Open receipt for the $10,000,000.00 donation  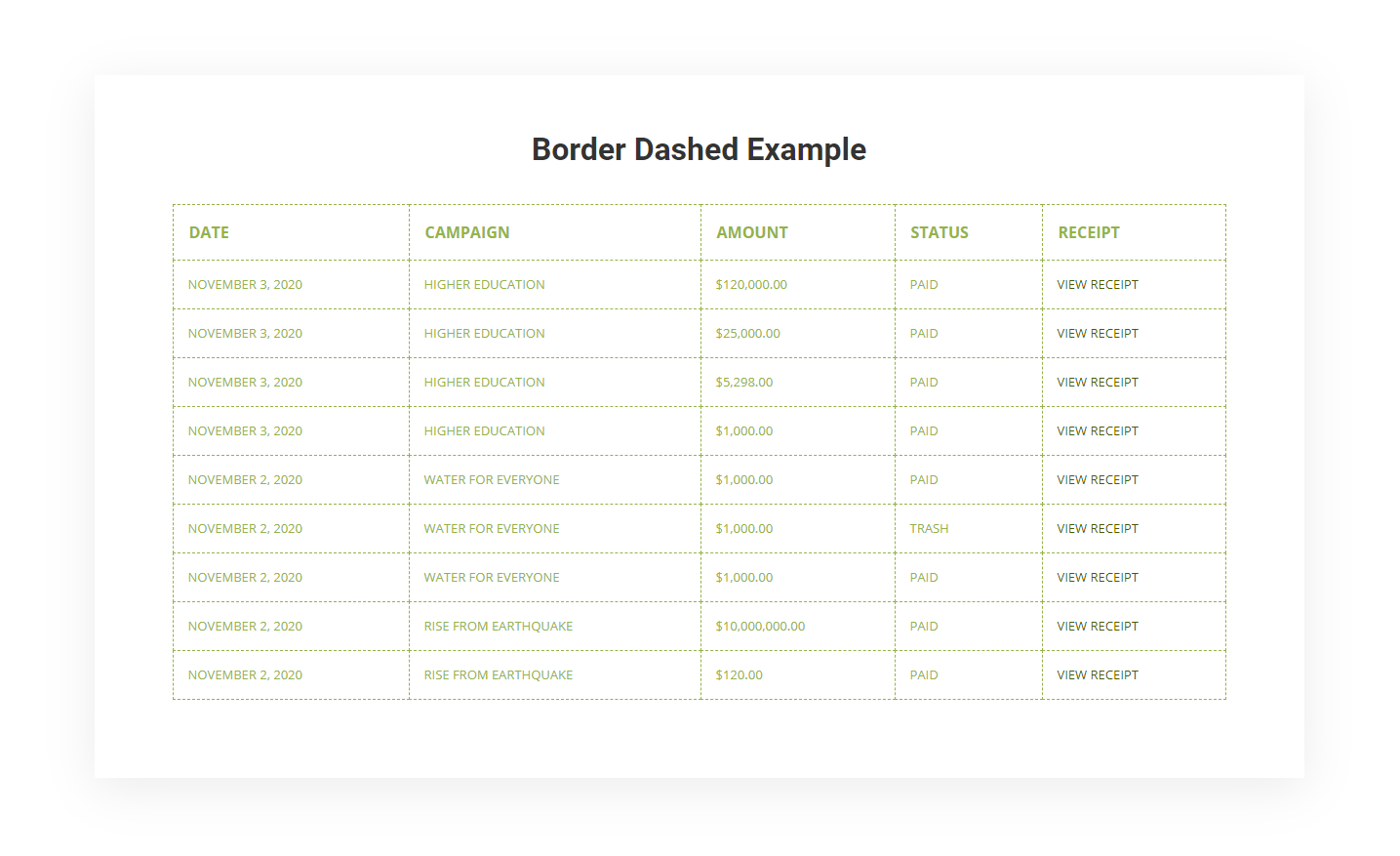1097,627
